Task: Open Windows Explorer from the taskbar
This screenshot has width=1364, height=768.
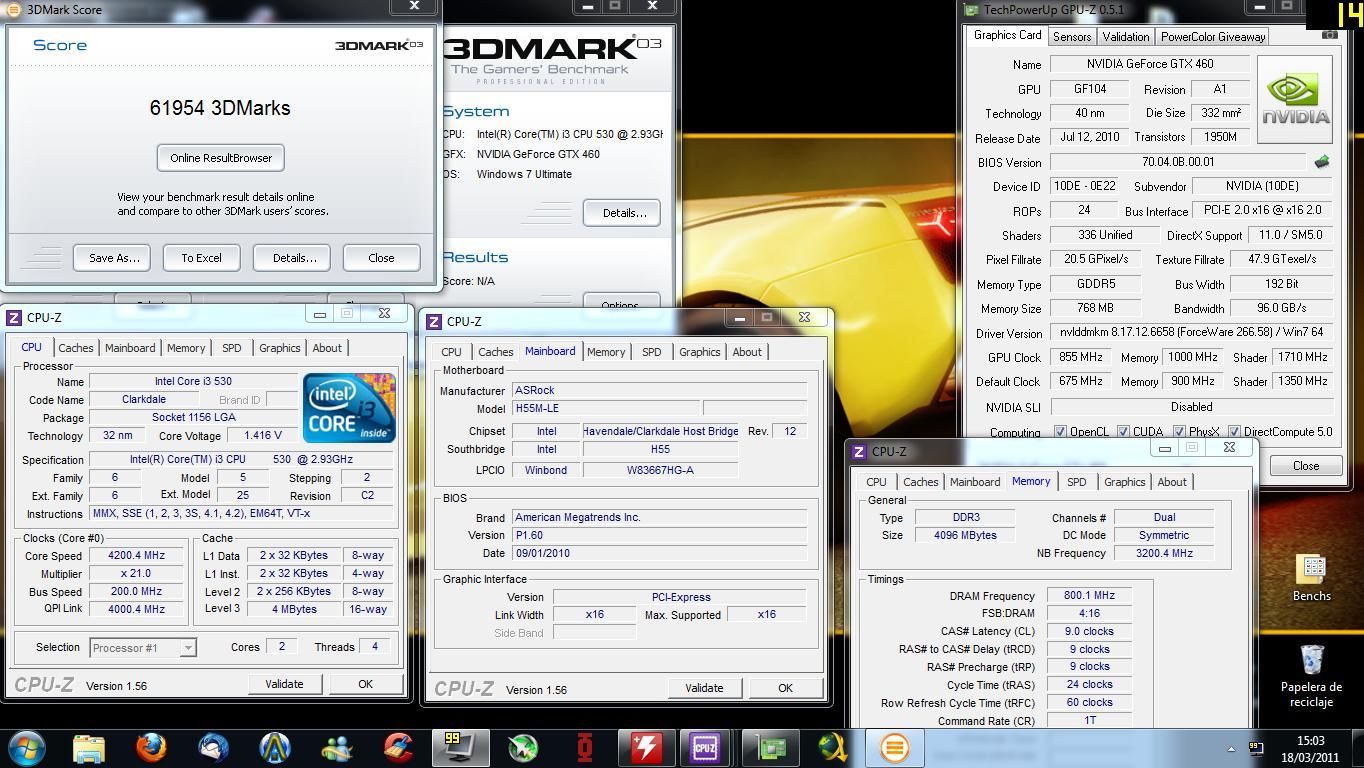Action: [x=89, y=747]
